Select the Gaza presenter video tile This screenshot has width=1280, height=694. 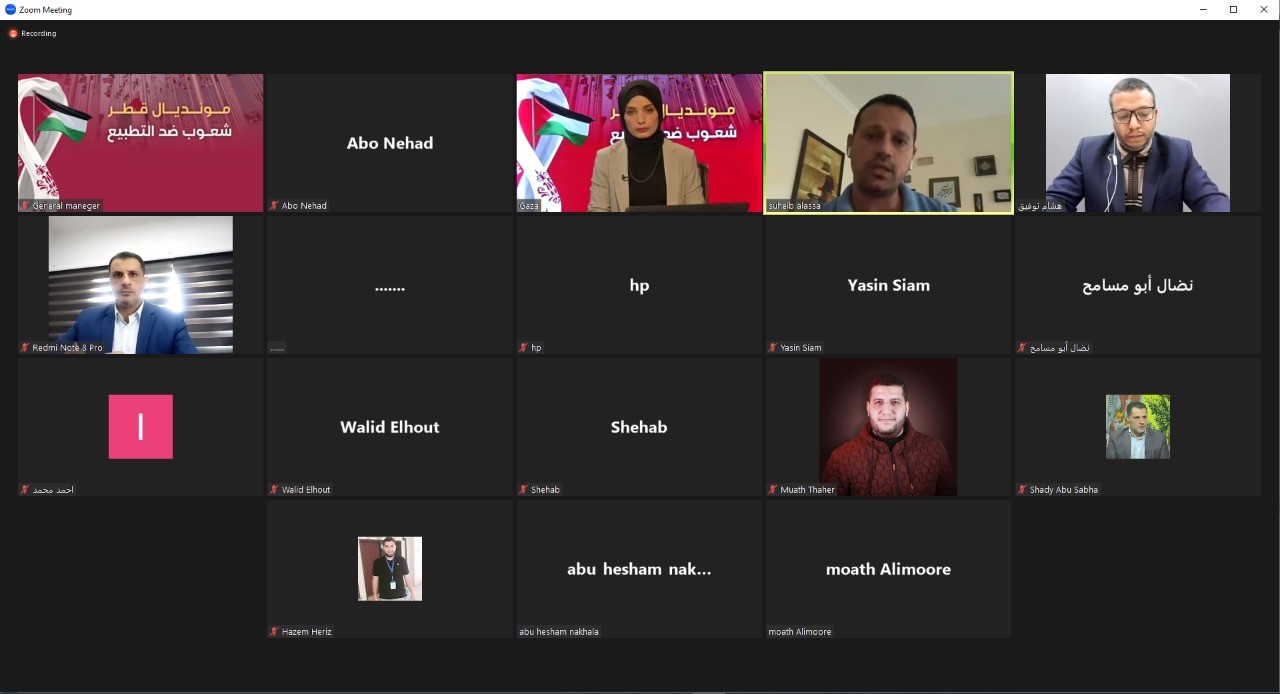click(639, 142)
